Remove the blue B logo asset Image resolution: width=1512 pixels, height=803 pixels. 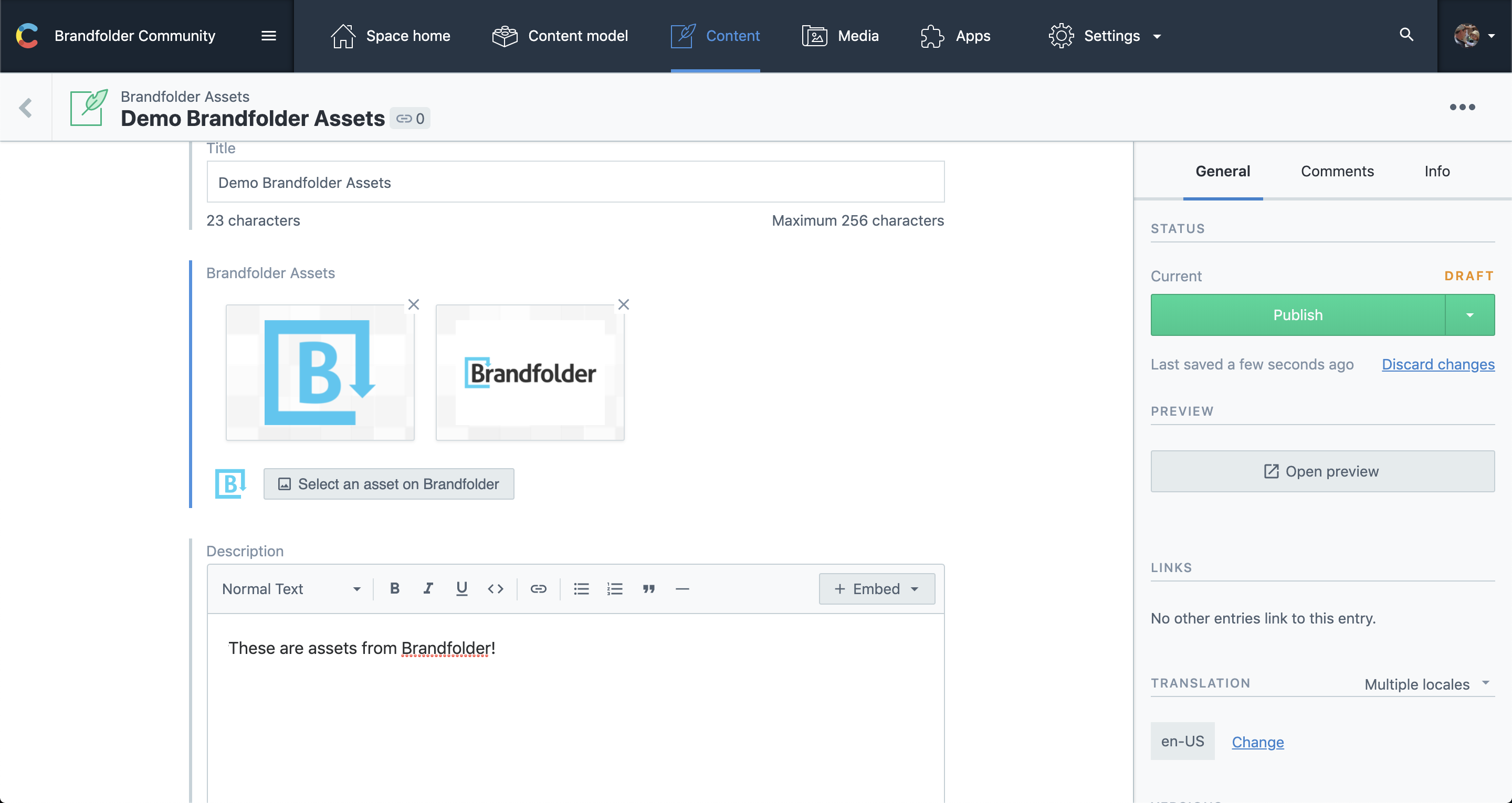coord(413,304)
